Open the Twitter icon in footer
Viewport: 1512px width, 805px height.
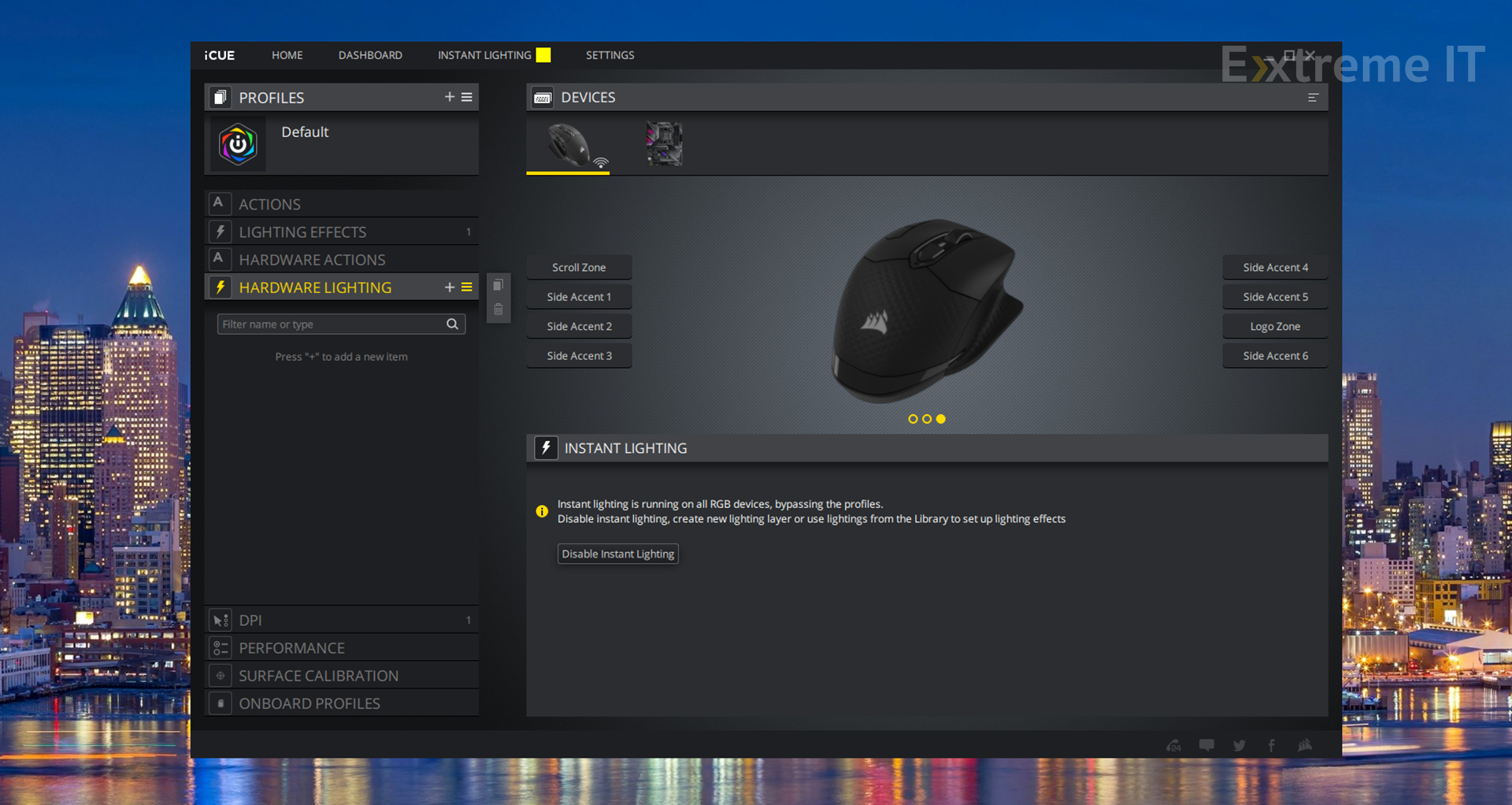1240,744
